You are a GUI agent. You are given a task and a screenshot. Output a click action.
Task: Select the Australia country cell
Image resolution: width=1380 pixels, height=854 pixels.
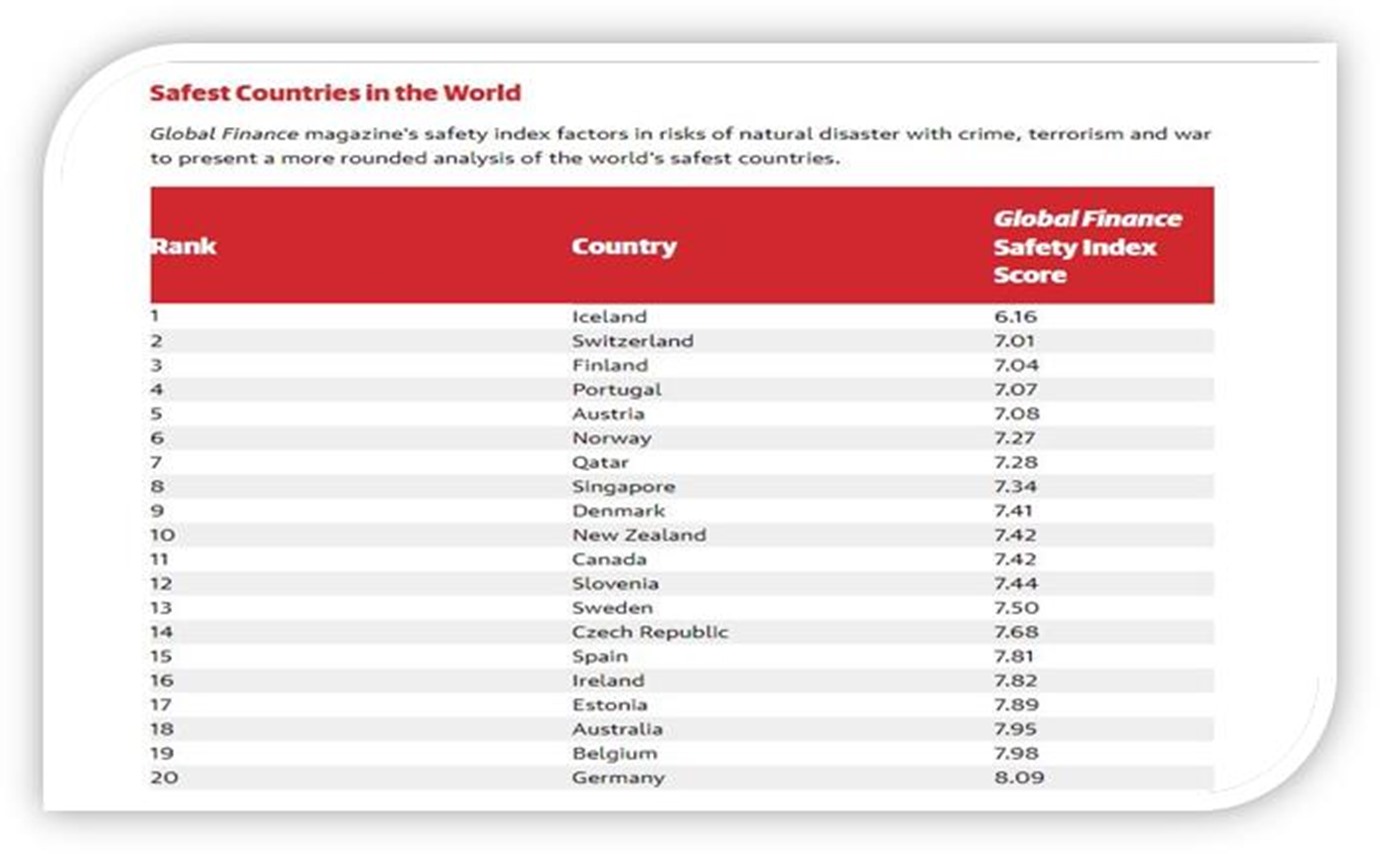(x=617, y=729)
